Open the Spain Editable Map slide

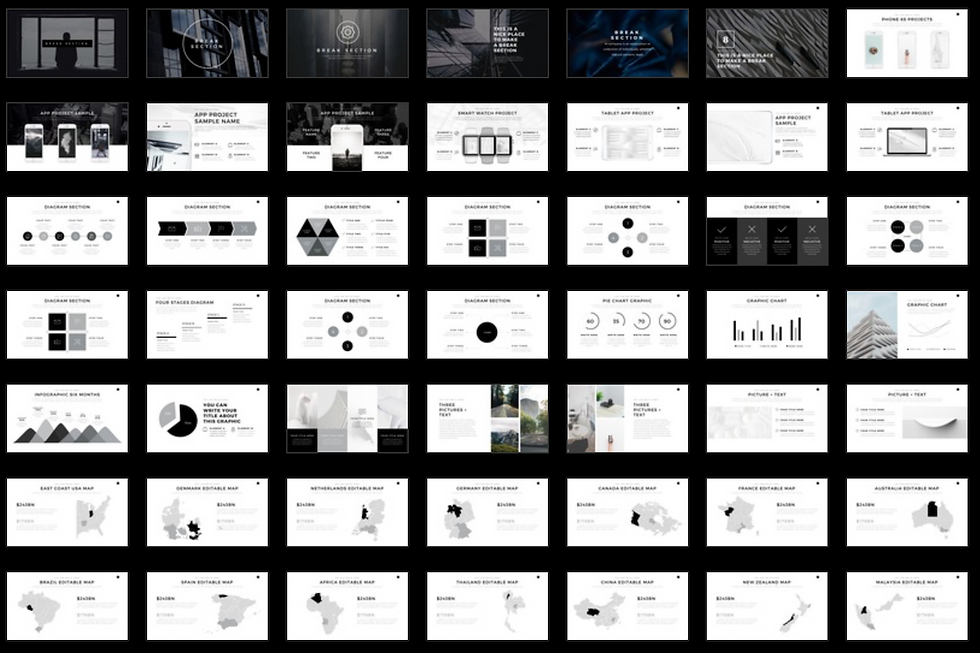coord(208,606)
